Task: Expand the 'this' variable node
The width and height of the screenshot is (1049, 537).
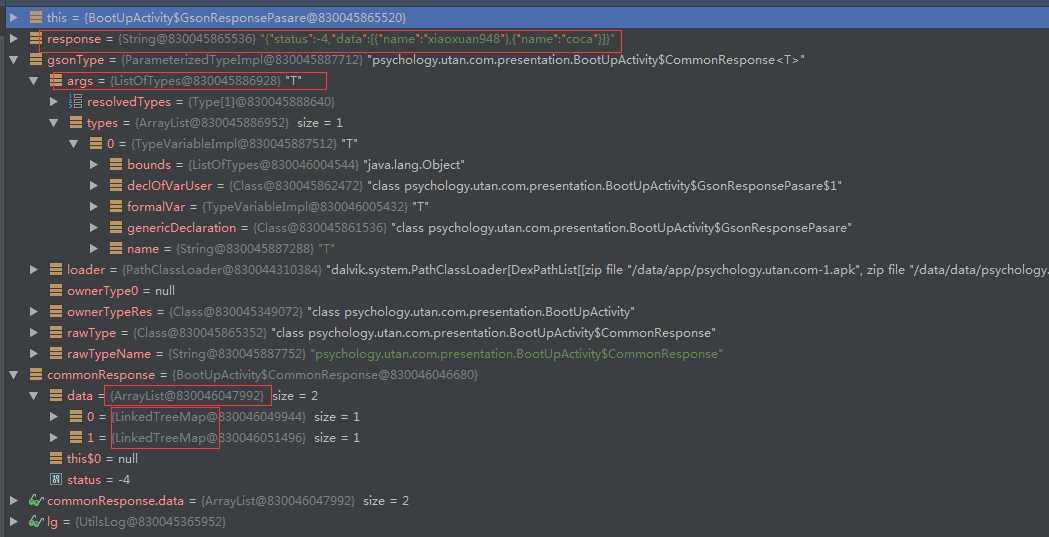Action: tap(14, 17)
